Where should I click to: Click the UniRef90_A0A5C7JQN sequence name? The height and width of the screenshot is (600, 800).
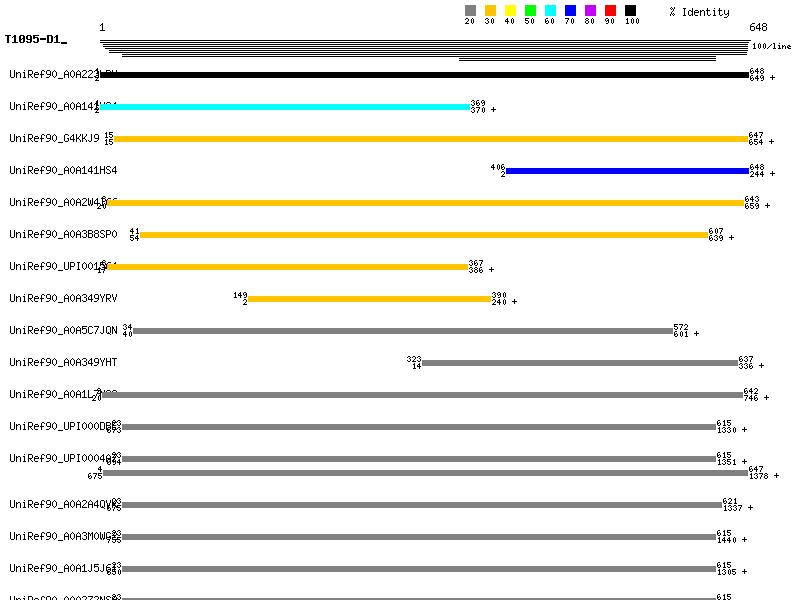pos(63,330)
